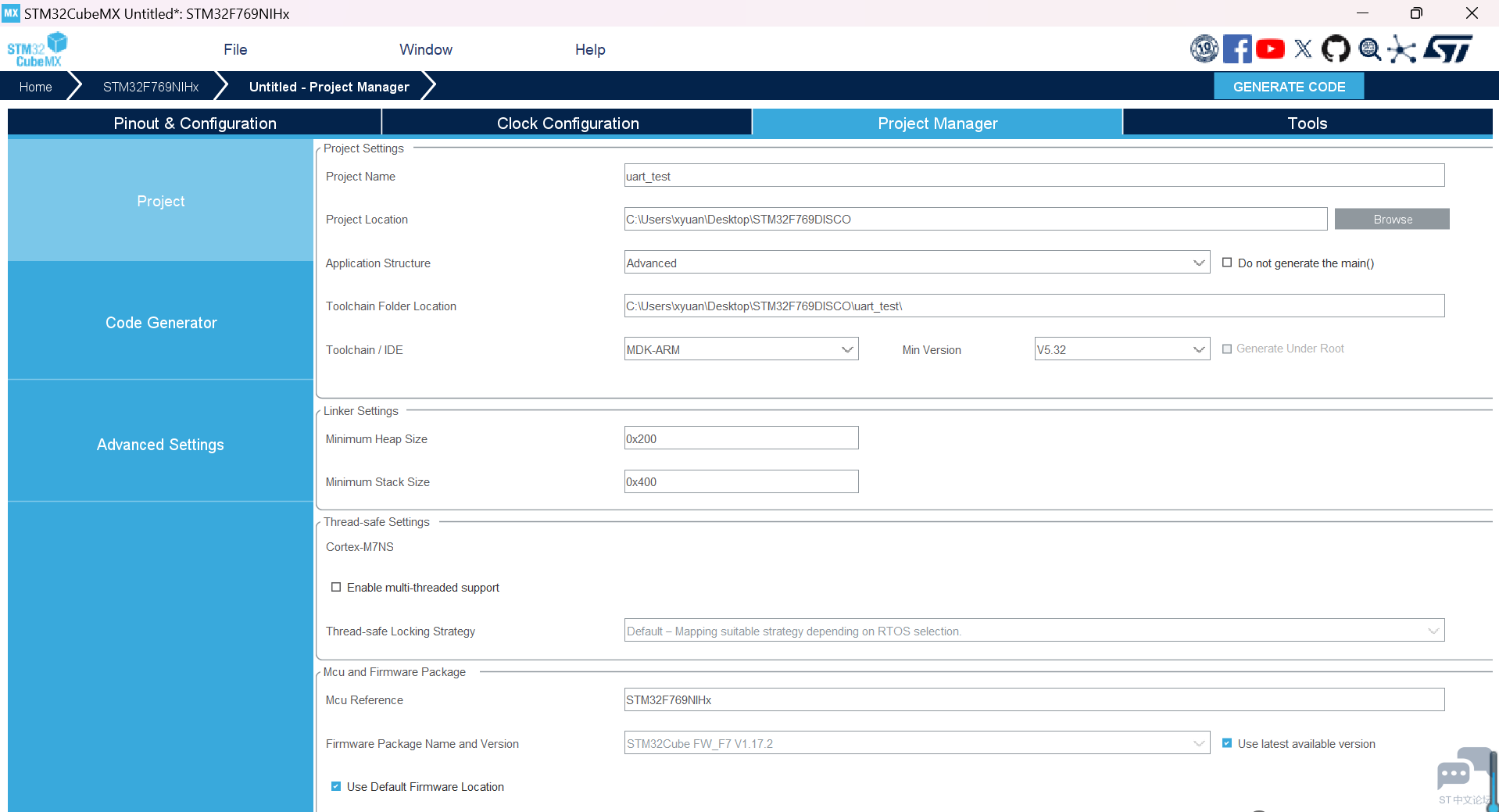This screenshot has width=1499, height=812.
Task: Enable multi-threaded support checkbox
Action: 336,588
